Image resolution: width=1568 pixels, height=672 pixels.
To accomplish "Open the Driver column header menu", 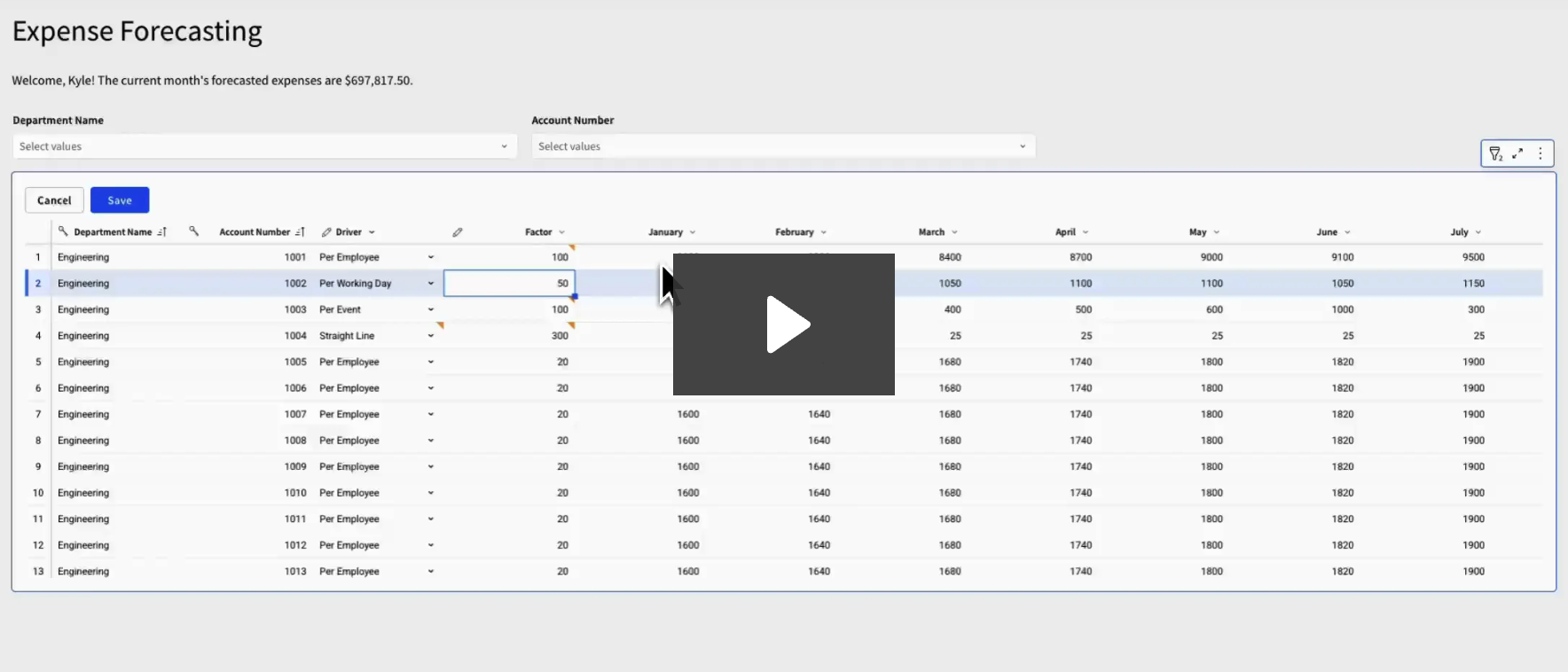I will [372, 232].
